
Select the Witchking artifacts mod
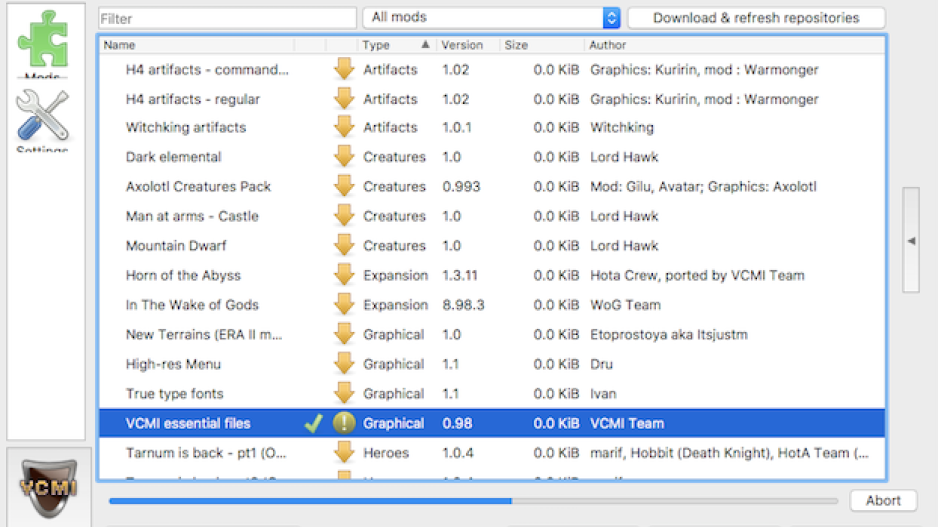(x=186, y=127)
